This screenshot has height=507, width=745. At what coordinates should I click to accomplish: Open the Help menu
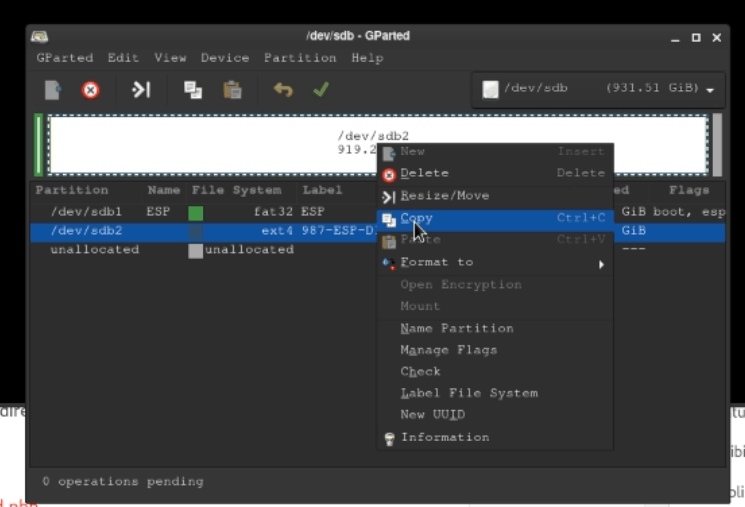pyautogui.click(x=367, y=58)
